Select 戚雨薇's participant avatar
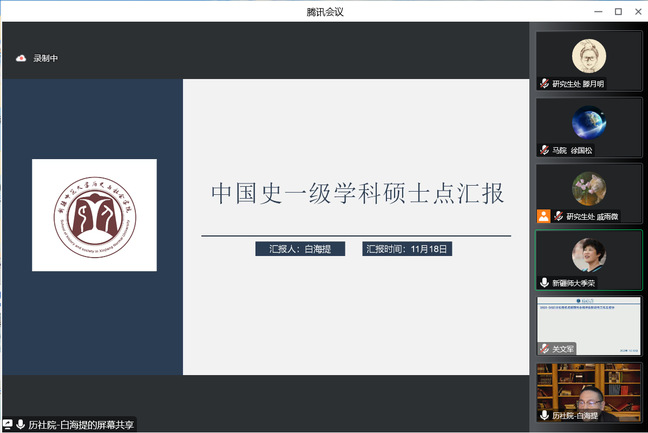 click(589, 188)
